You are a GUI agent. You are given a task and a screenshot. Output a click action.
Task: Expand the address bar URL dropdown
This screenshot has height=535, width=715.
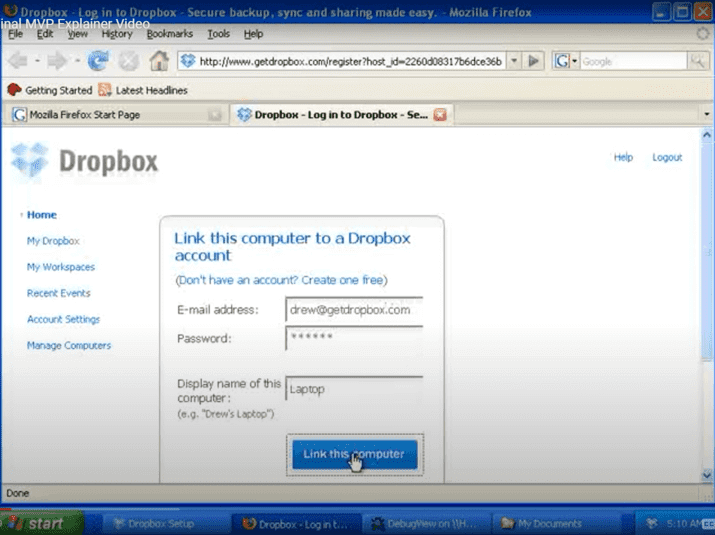point(514,61)
